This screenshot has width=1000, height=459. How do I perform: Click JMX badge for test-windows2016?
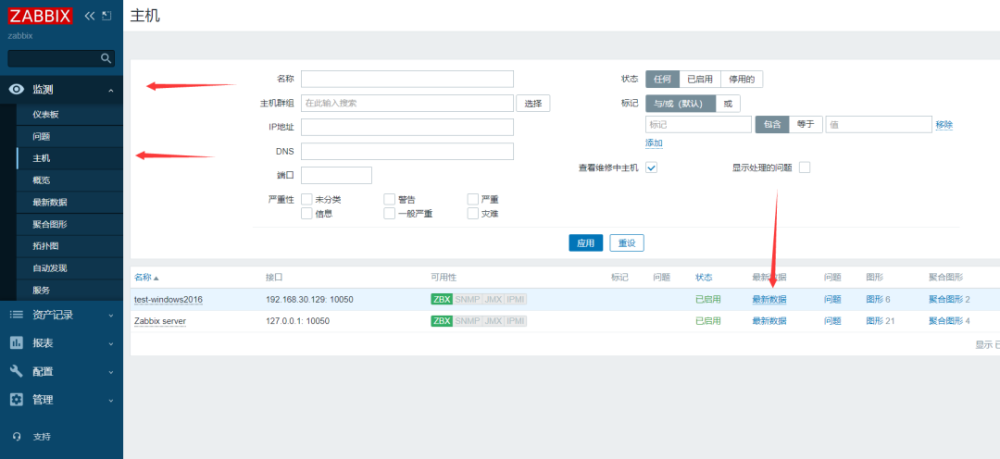click(493, 300)
